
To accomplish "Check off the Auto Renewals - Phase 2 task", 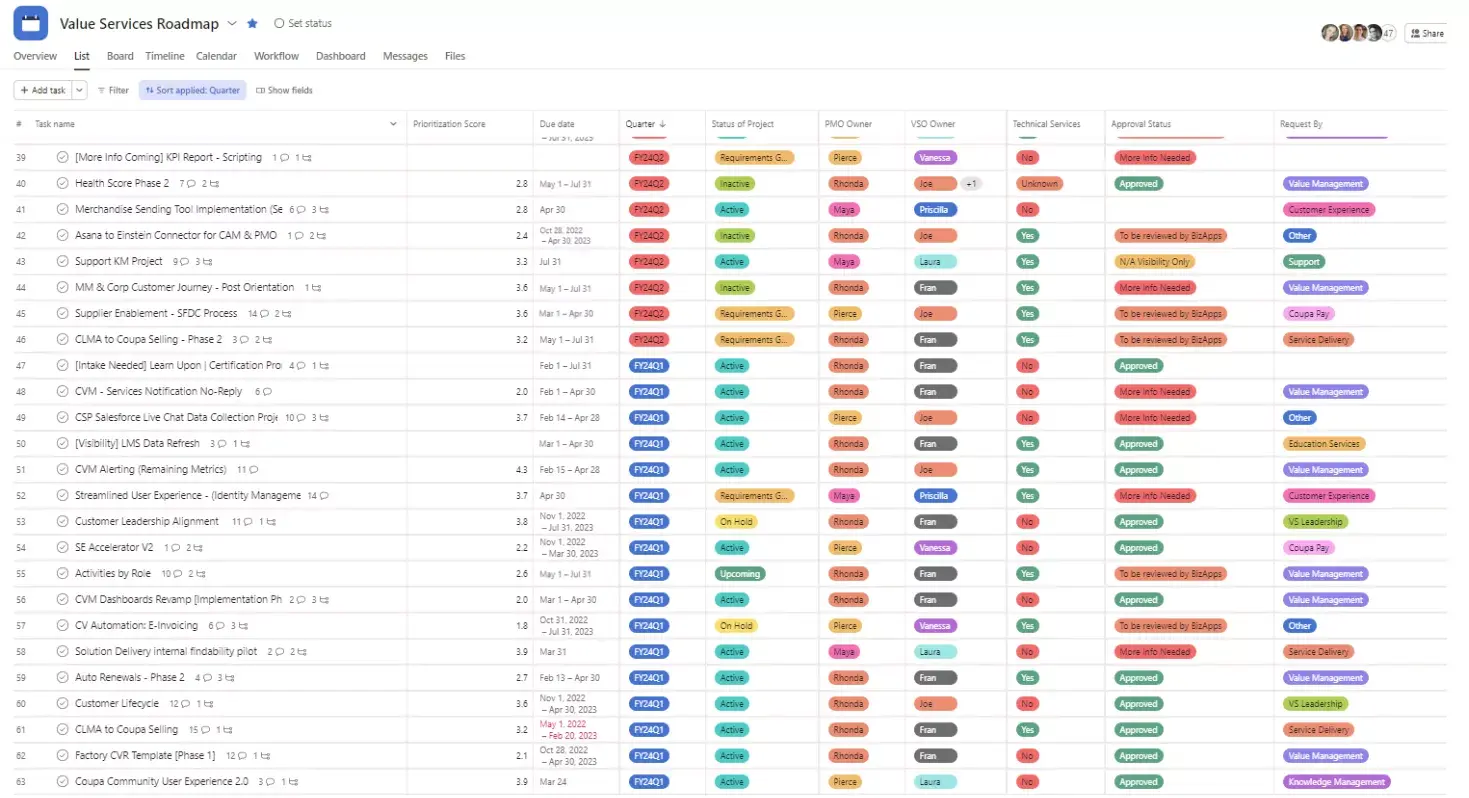I will [62, 678].
